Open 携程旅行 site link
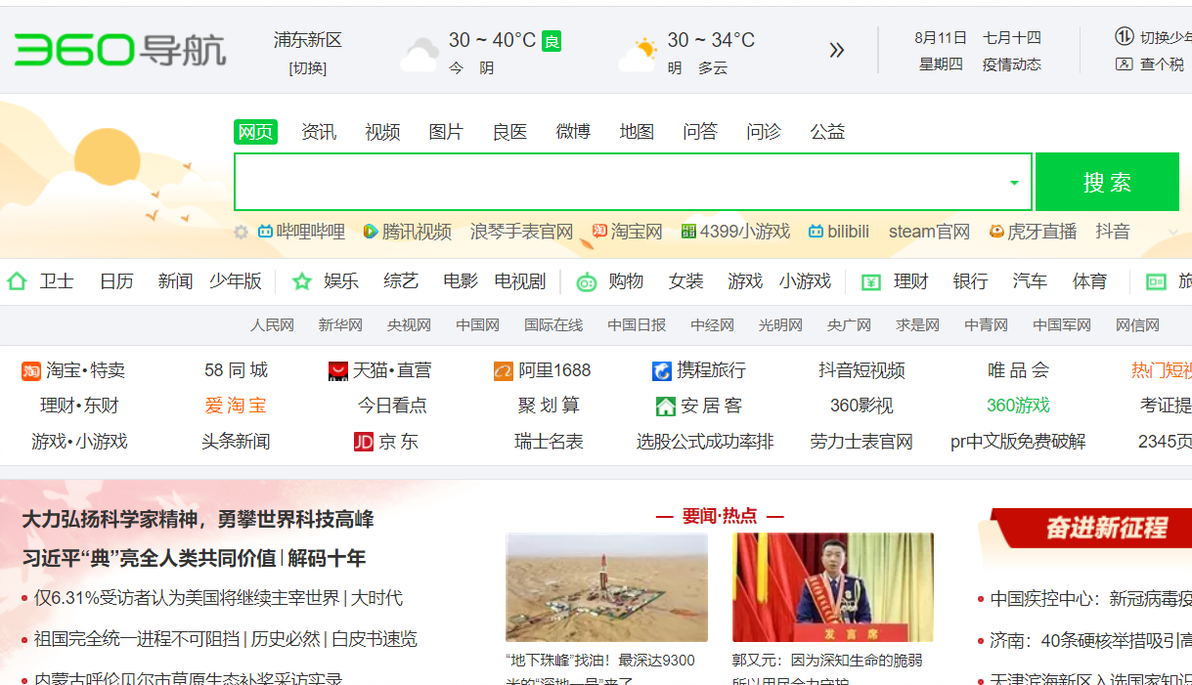Image resolution: width=1192 pixels, height=685 pixels. point(699,370)
